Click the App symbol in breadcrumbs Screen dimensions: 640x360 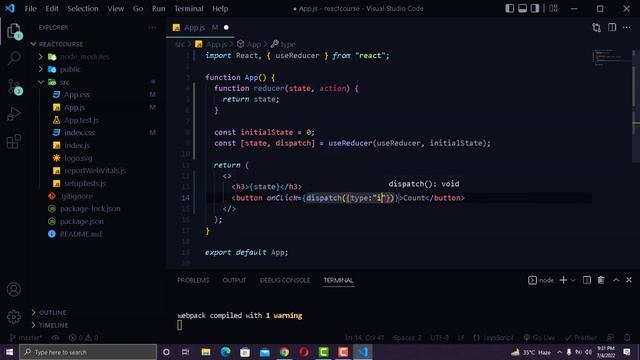click(253, 44)
